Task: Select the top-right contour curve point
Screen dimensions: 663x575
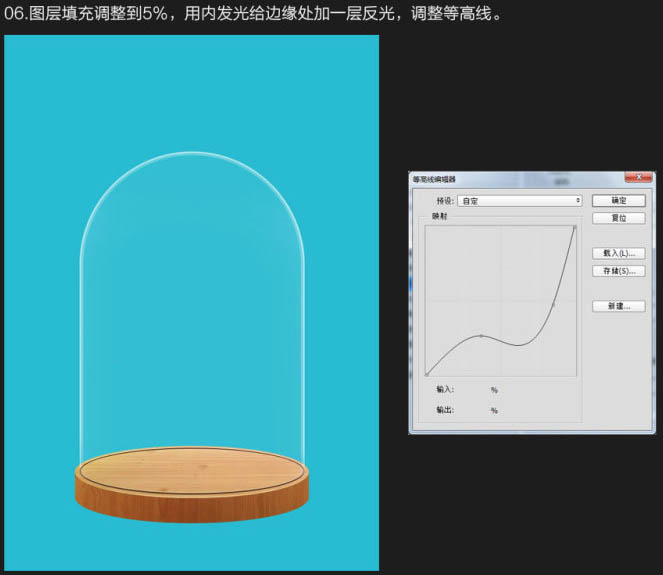Action: click(575, 227)
